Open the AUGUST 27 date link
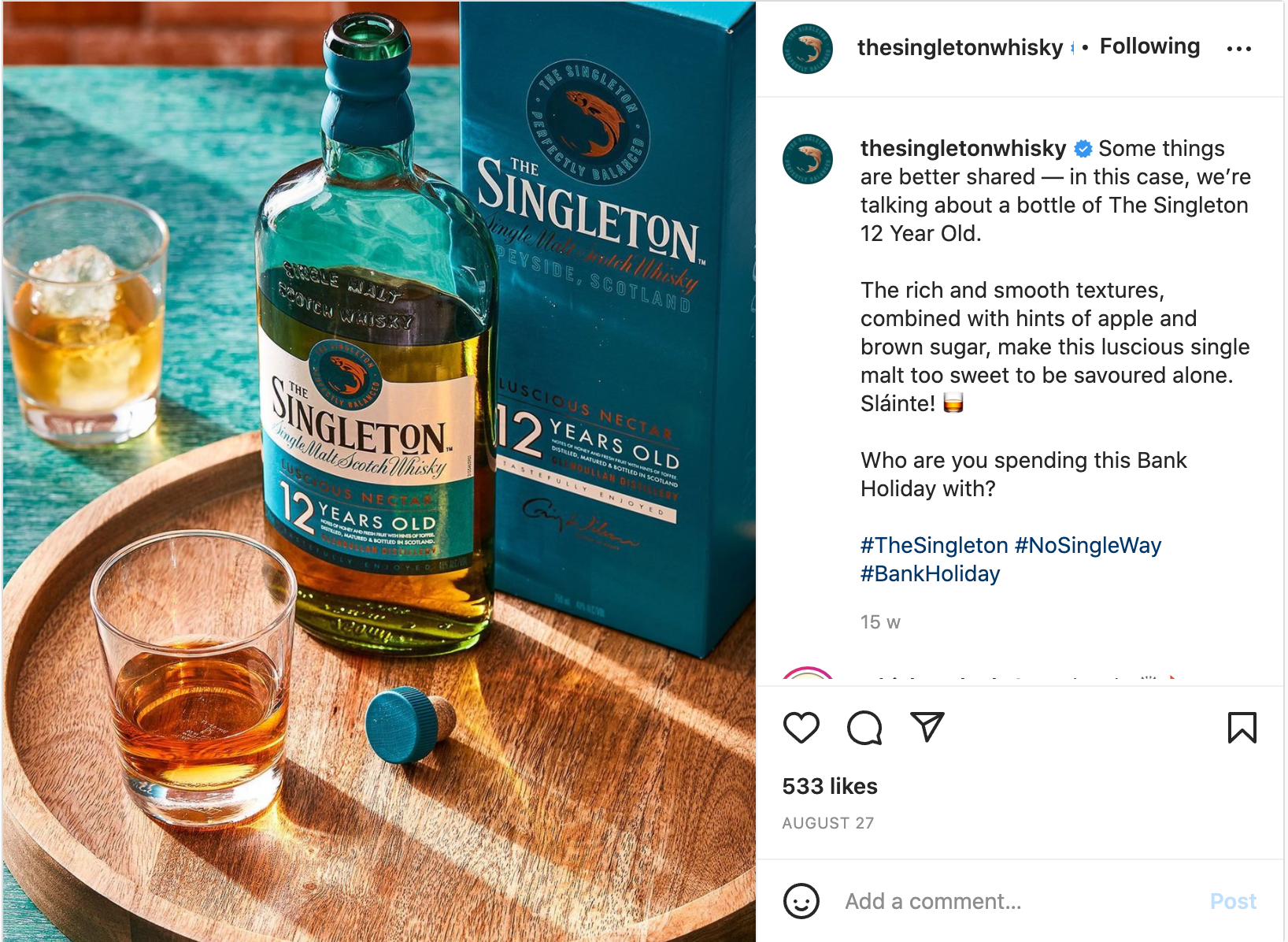 828,823
